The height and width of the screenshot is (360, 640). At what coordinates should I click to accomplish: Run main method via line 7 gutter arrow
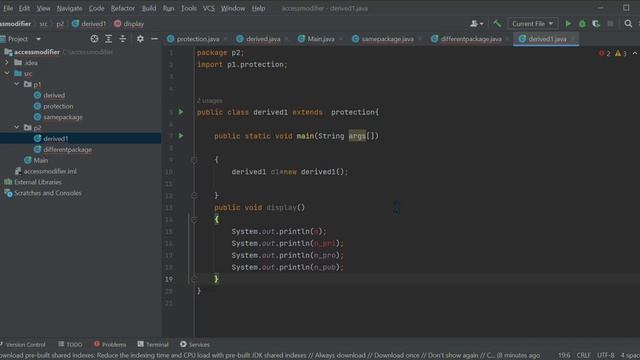pos(181,136)
